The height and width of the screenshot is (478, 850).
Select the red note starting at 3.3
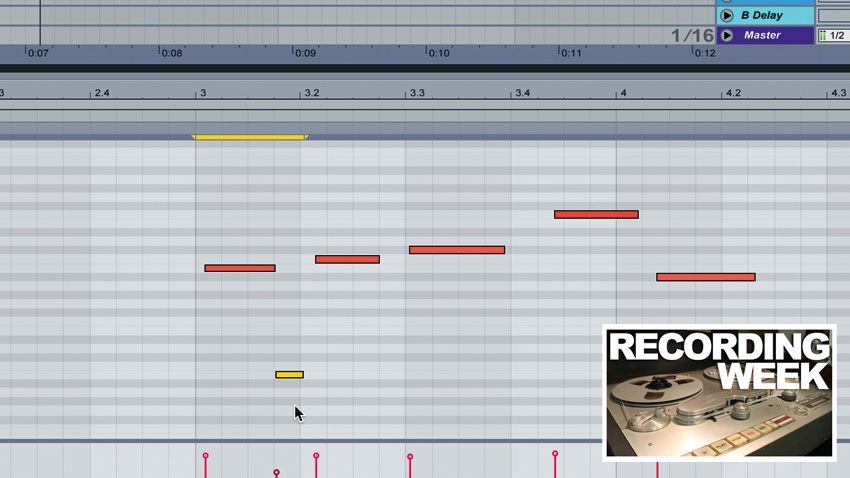pos(456,250)
